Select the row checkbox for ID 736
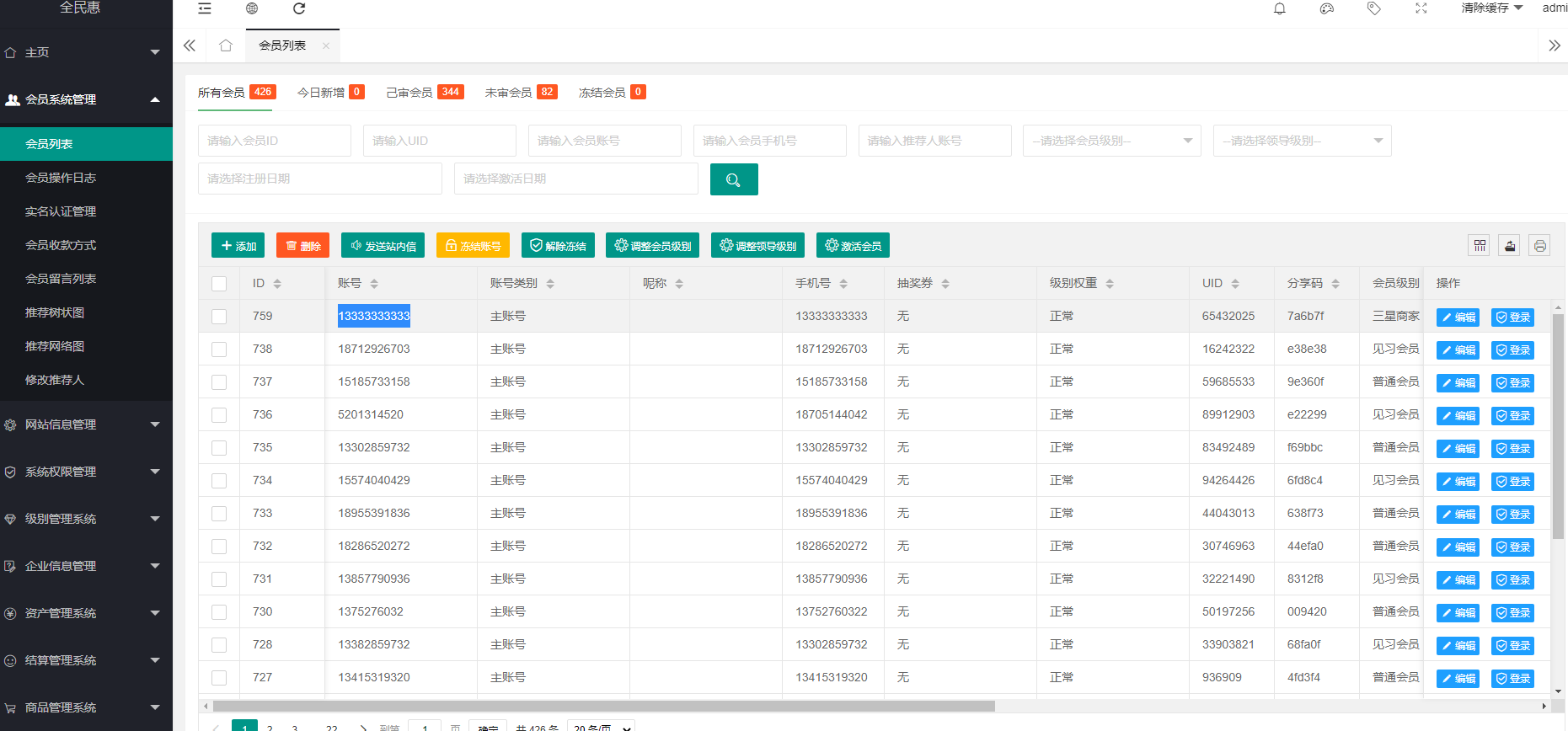Image resolution: width=1568 pixels, height=731 pixels. [219, 415]
